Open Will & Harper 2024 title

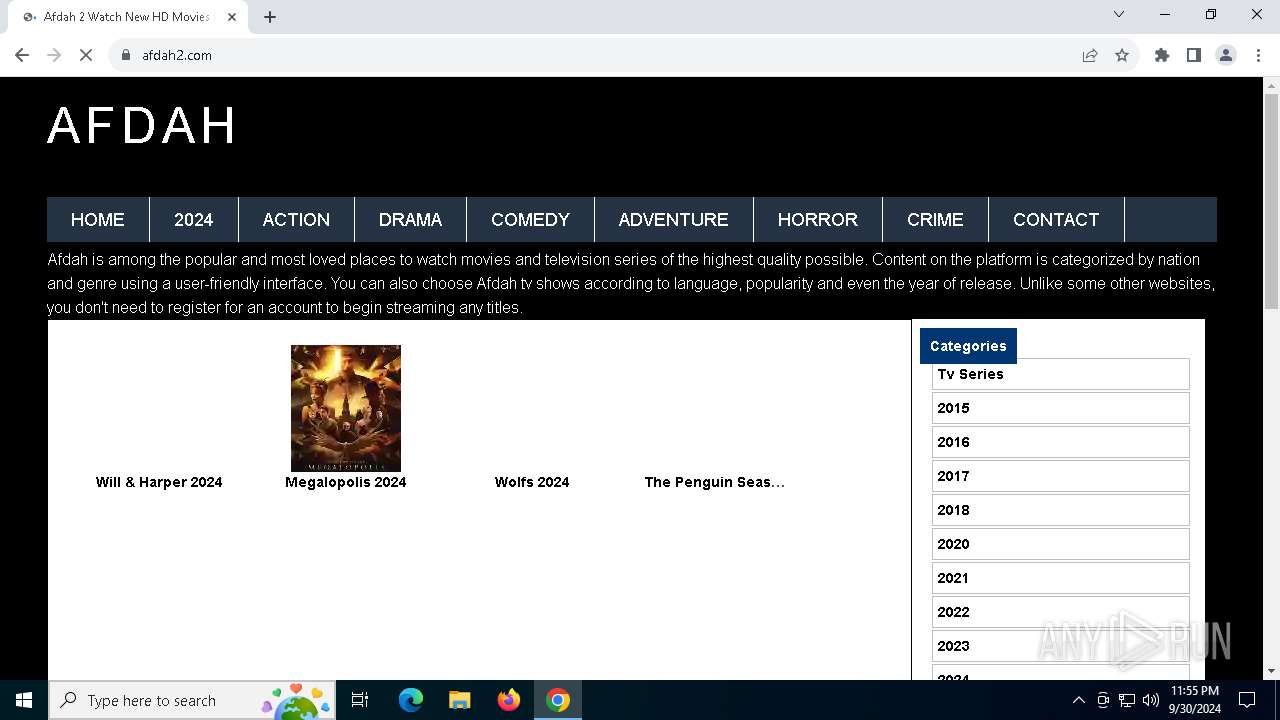(159, 482)
